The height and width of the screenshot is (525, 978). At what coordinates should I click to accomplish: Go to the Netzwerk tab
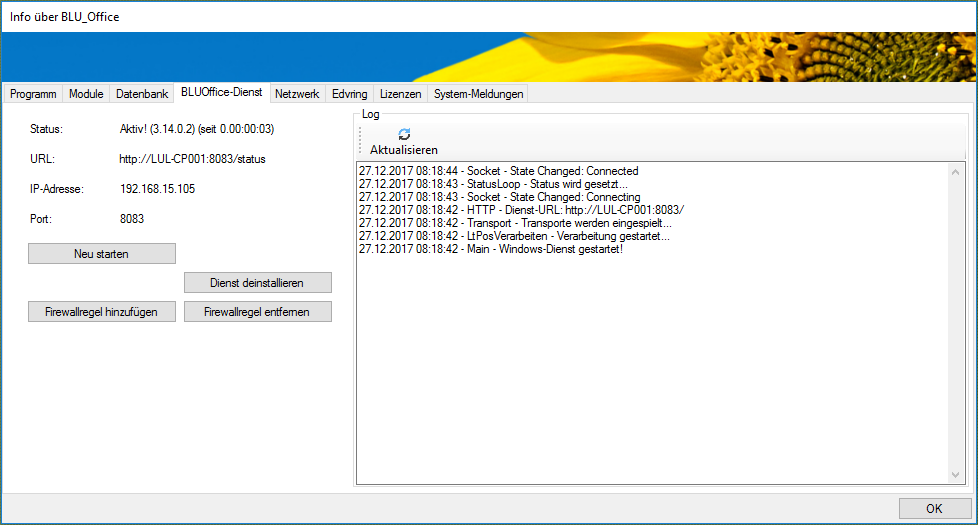297,94
